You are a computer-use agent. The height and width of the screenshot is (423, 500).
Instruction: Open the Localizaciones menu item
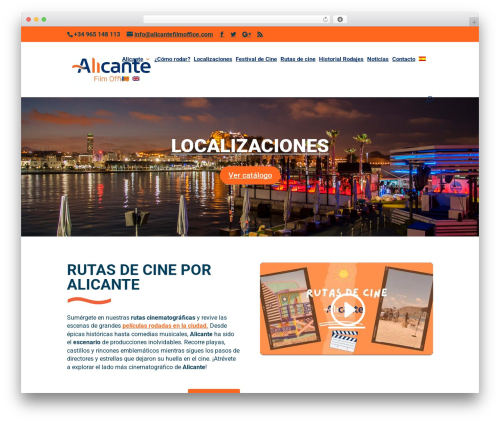[x=213, y=59]
